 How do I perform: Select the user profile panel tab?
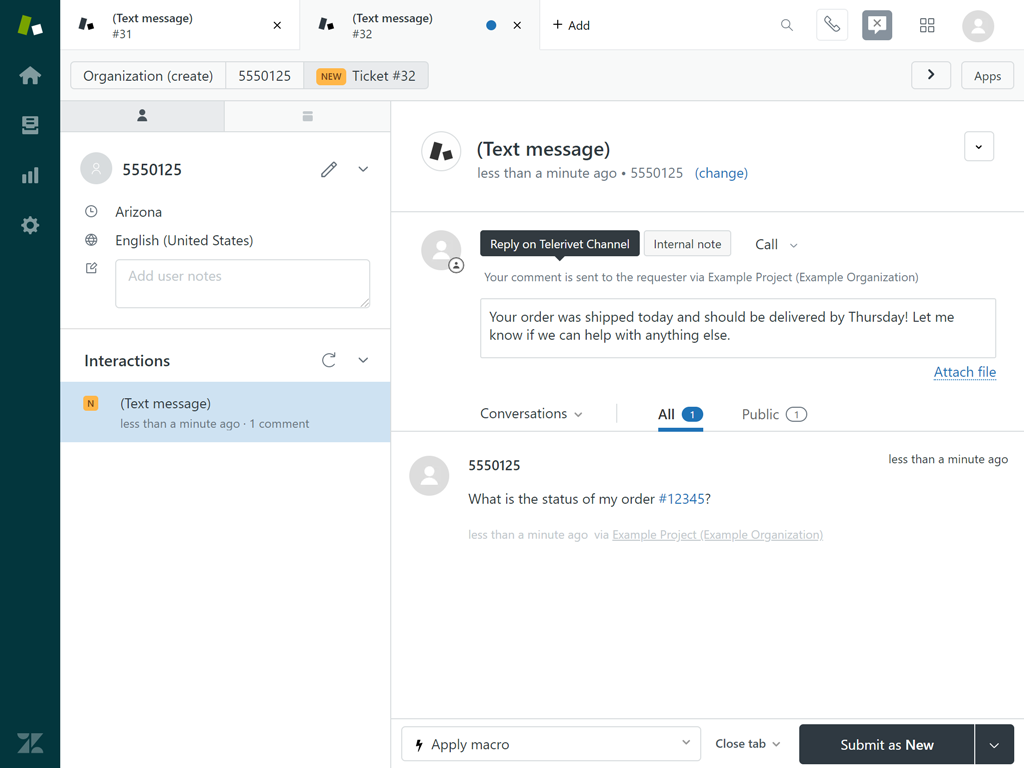tap(142, 116)
